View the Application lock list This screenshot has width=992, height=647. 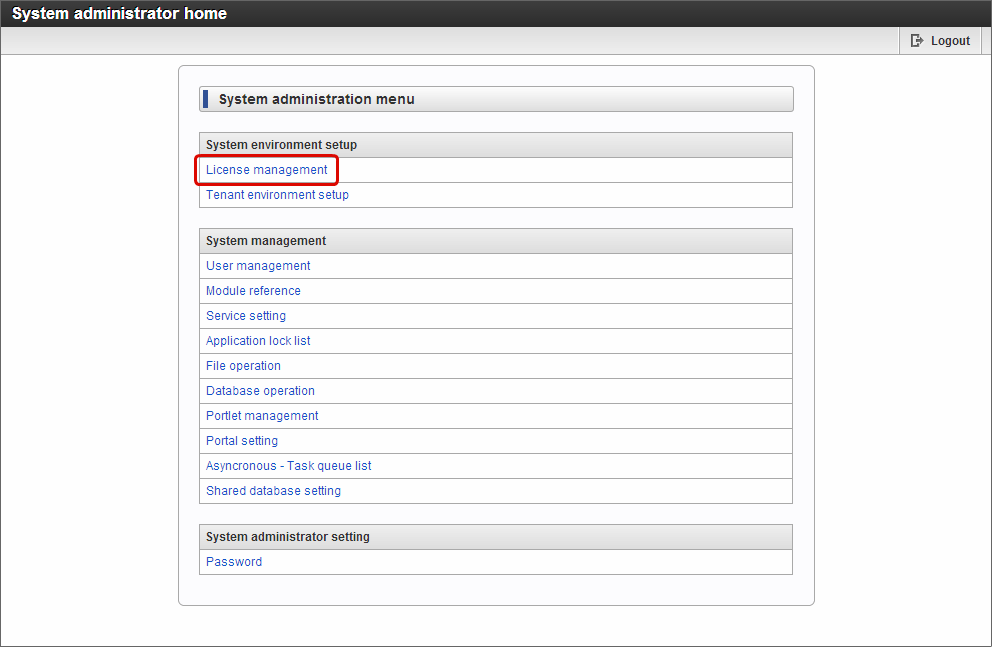(258, 341)
